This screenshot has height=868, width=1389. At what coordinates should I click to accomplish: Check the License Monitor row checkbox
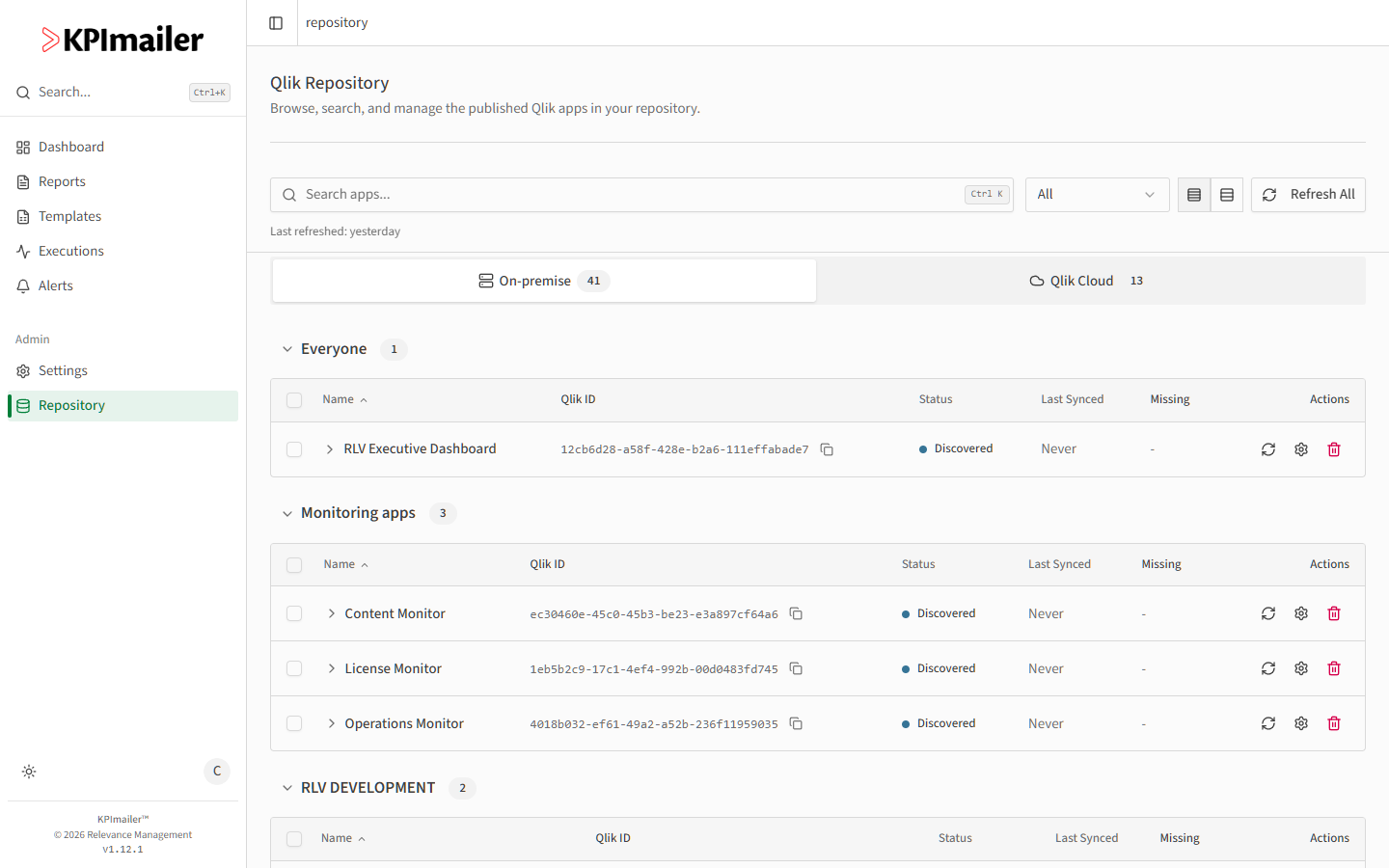coord(294,668)
